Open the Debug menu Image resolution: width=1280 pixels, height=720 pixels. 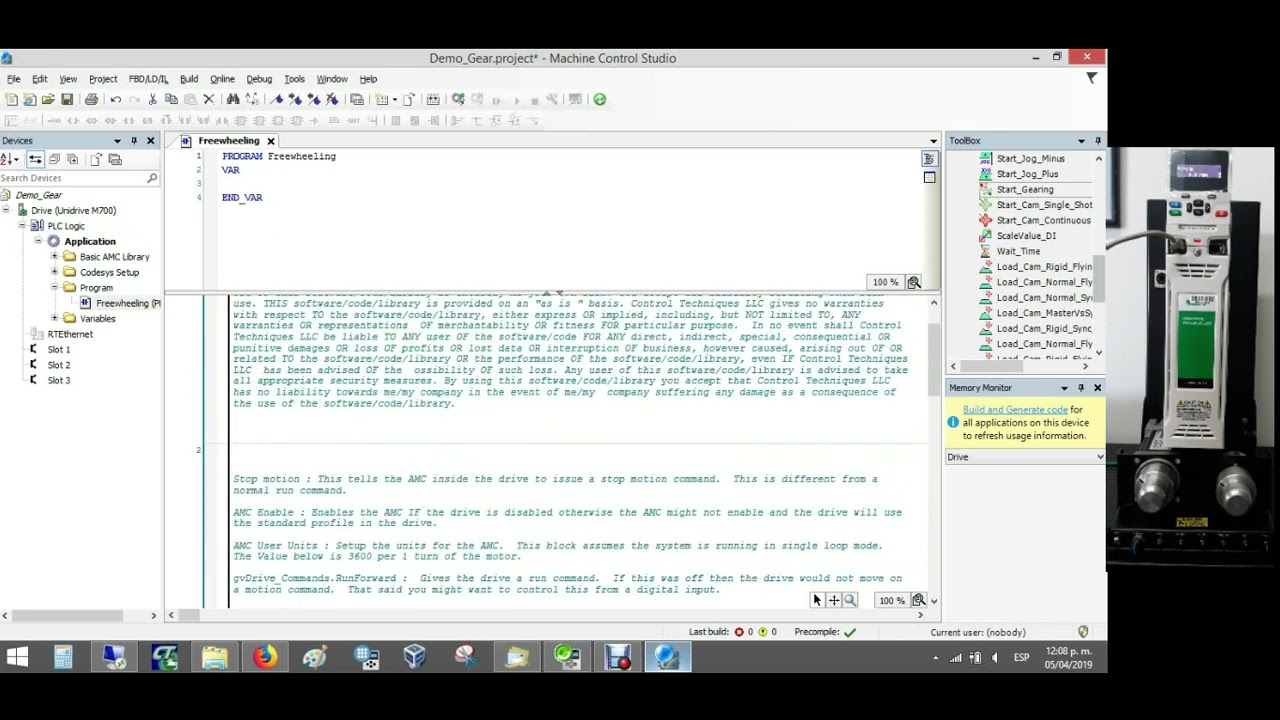[x=259, y=79]
